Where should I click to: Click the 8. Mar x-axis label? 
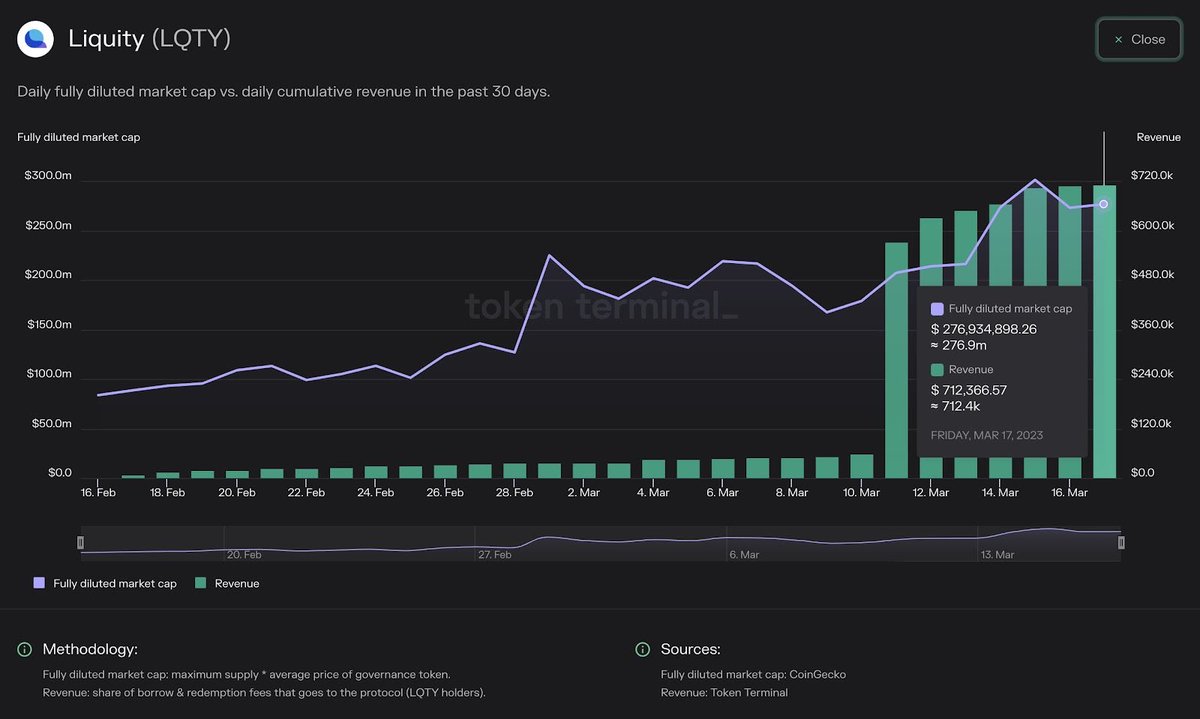pos(791,493)
